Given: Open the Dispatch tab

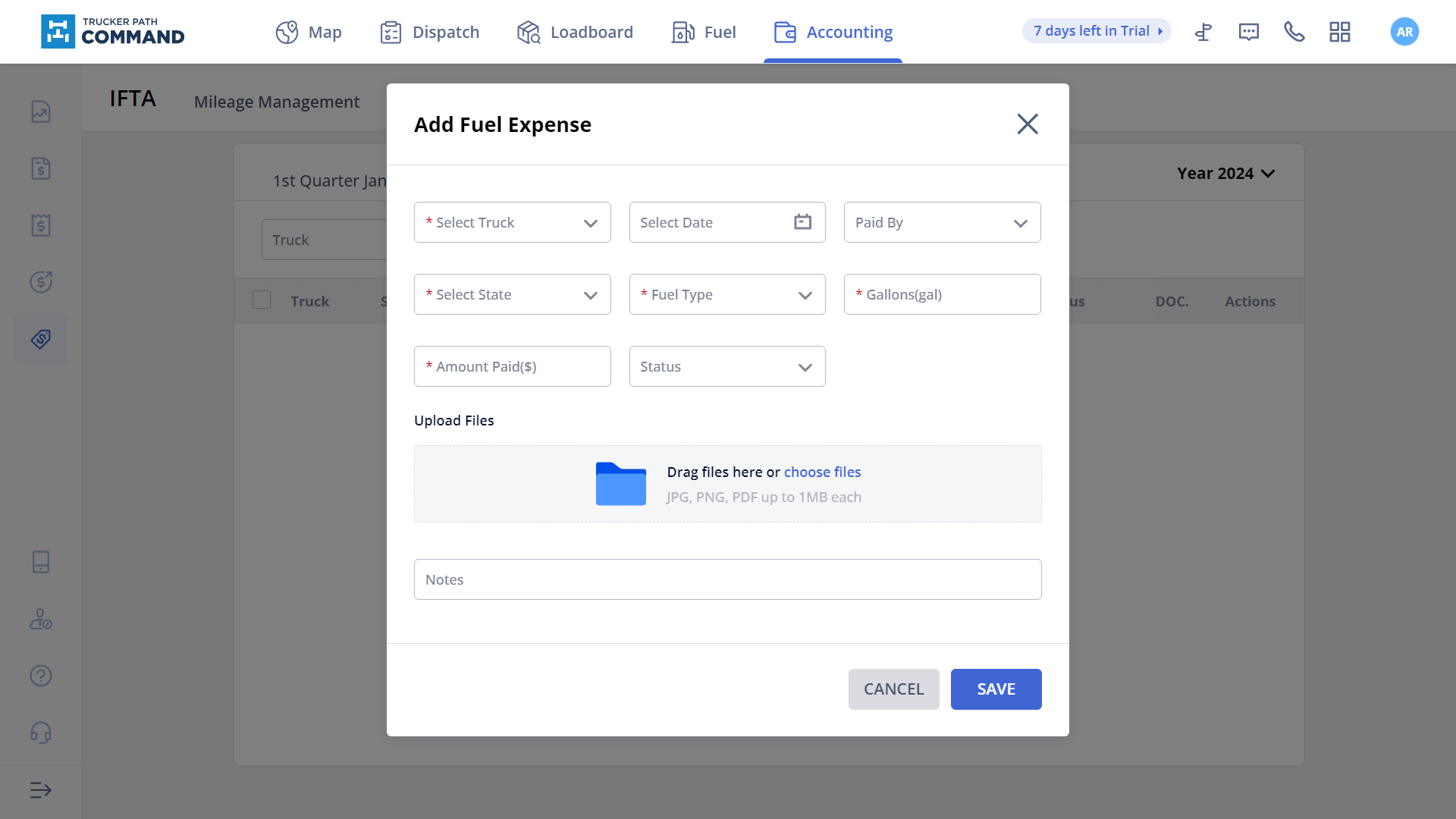Looking at the screenshot, I should 429,32.
